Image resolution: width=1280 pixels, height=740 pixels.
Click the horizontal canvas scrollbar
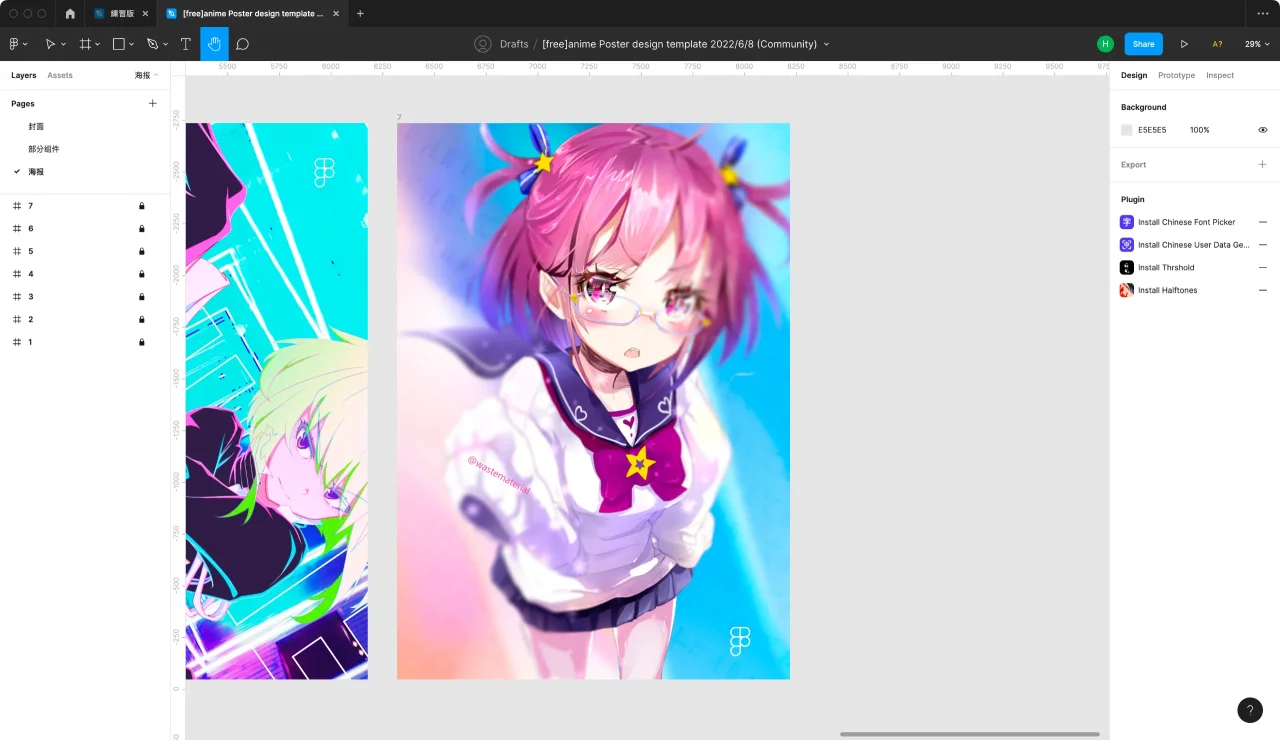[x=970, y=734]
